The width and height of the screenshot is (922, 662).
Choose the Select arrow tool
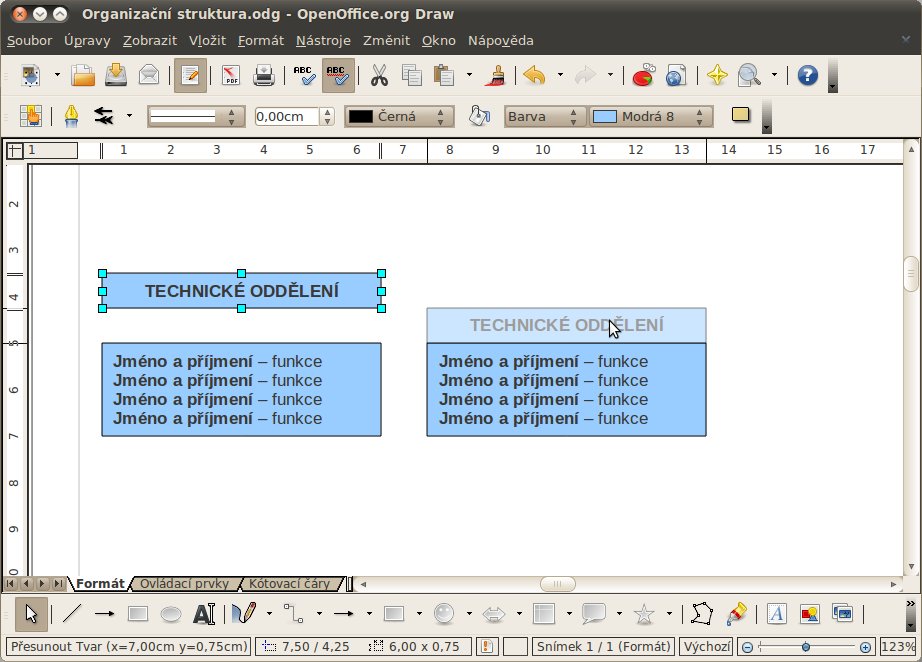(31, 614)
